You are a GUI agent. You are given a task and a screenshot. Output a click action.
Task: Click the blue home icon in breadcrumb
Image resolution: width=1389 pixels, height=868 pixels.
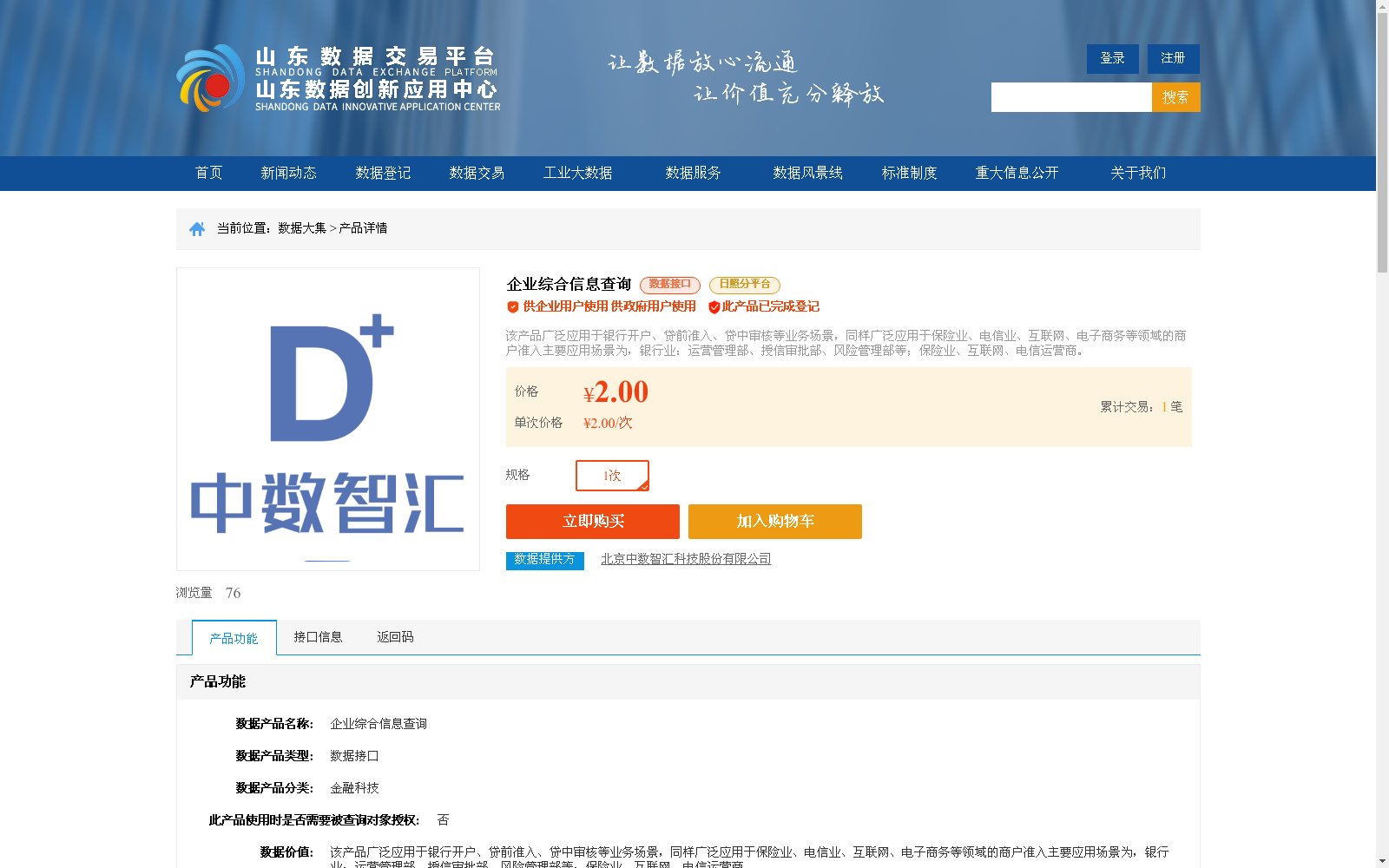[197, 229]
